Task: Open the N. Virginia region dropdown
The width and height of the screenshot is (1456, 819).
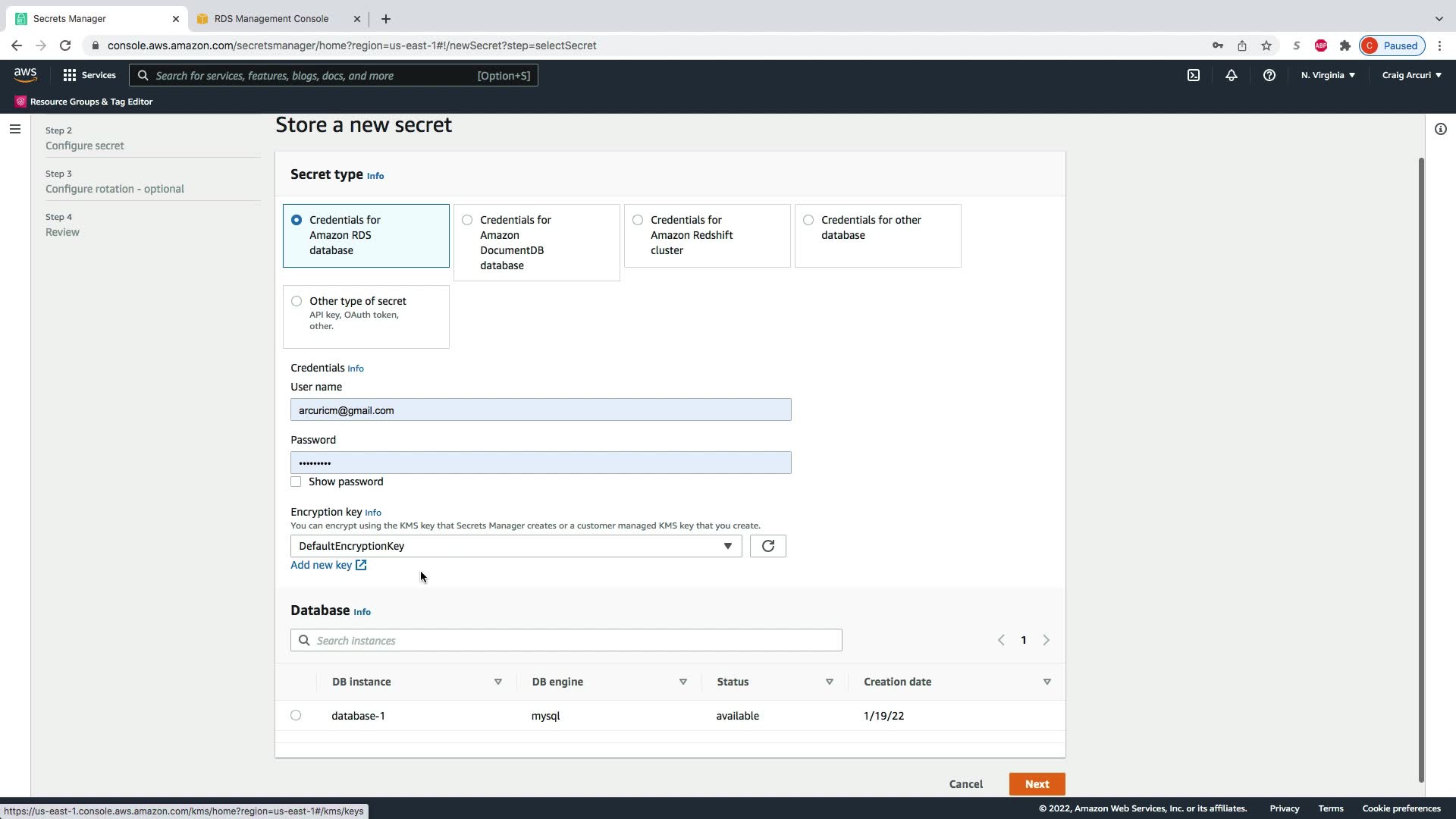Action: coord(1328,75)
